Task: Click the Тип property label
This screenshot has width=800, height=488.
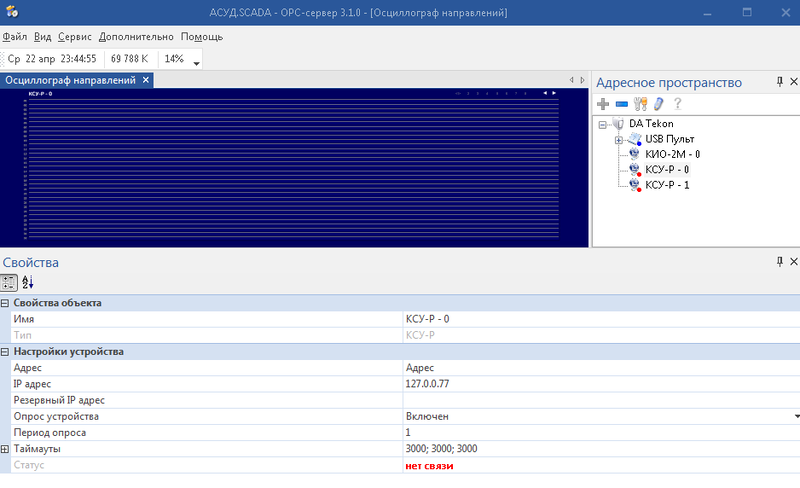Action: pyautogui.click(x=22, y=335)
